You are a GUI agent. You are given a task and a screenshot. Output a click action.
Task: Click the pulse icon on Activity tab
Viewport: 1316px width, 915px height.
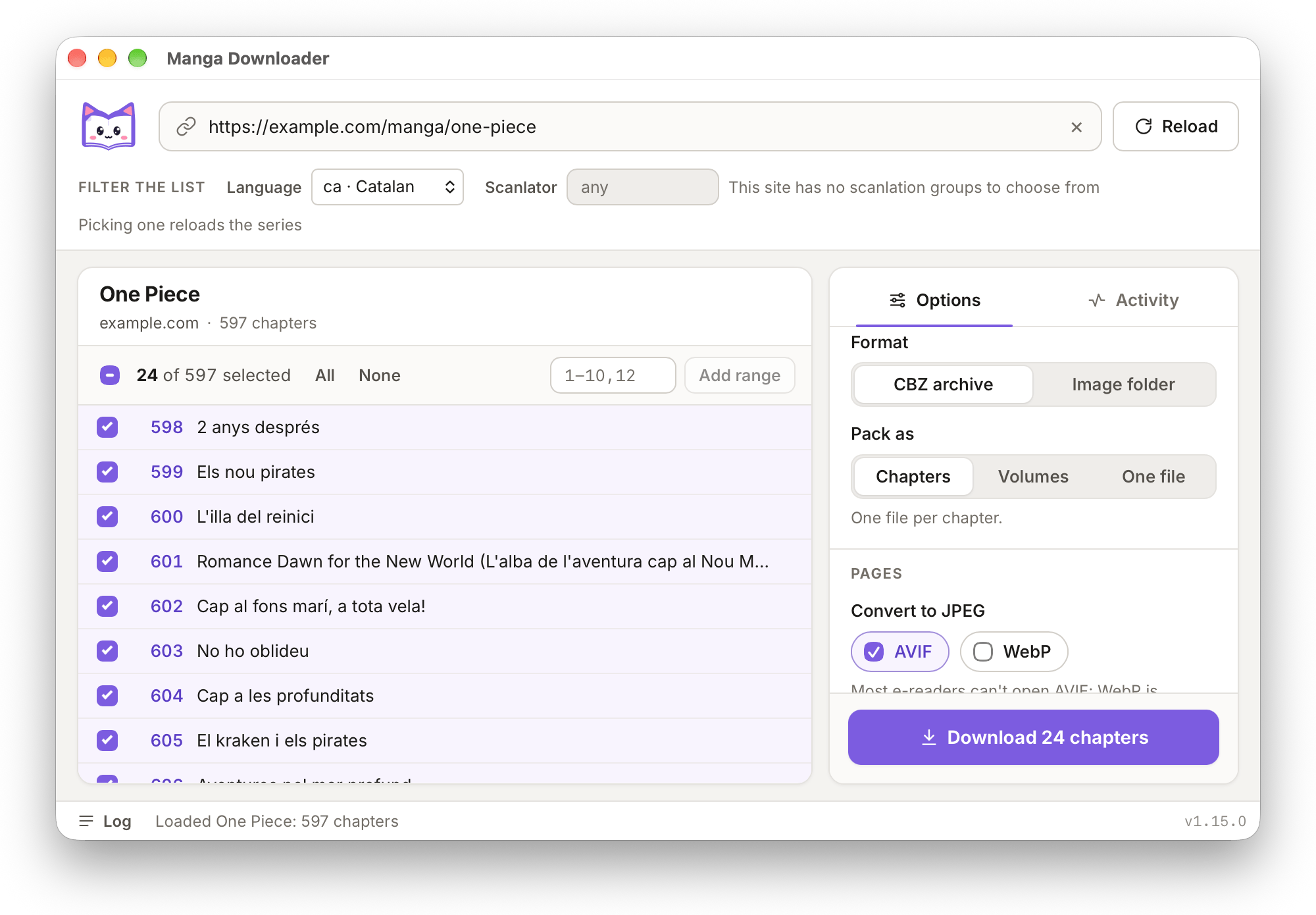pos(1097,300)
